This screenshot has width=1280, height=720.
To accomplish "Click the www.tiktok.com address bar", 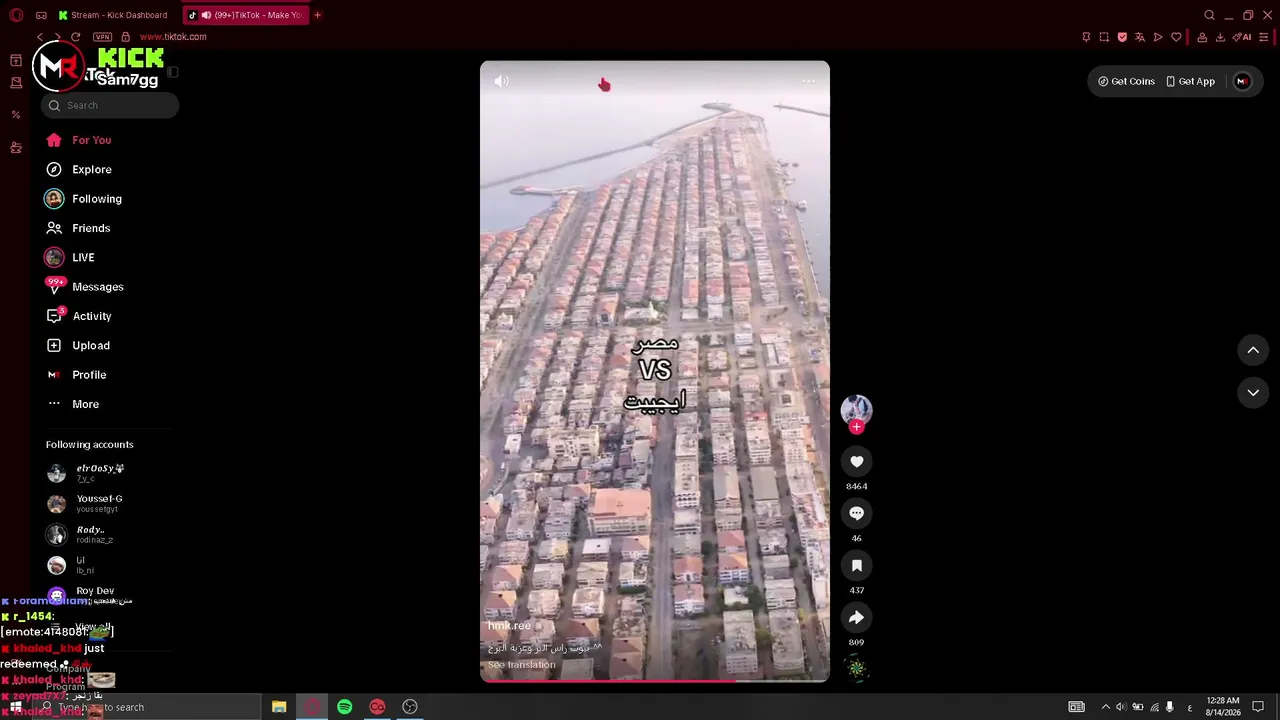I will click(x=173, y=37).
